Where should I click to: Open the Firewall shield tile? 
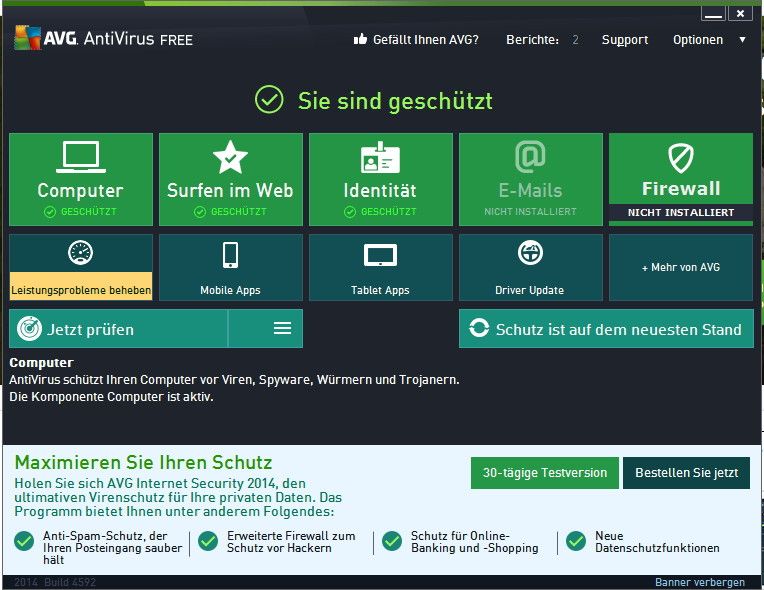tap(681, 179)
